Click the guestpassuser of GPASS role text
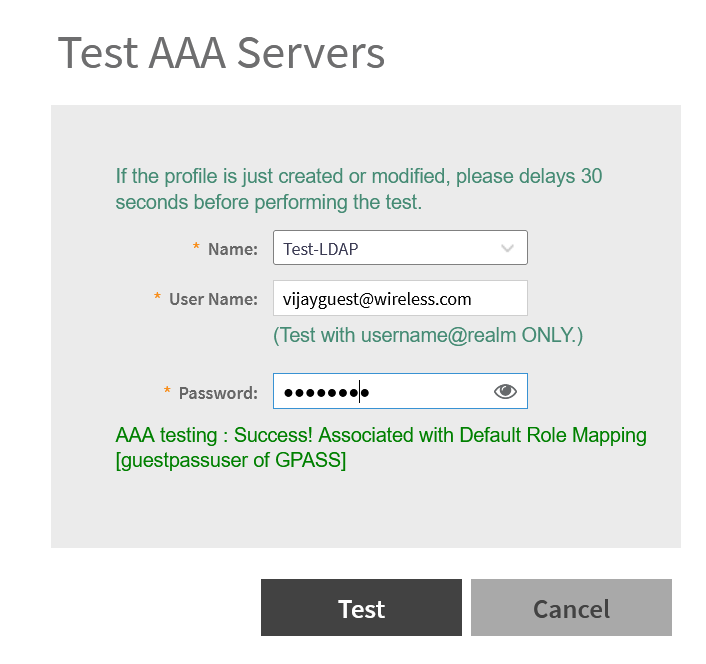The height and width of the screenshot is (664, 706). tap(231, 461)
